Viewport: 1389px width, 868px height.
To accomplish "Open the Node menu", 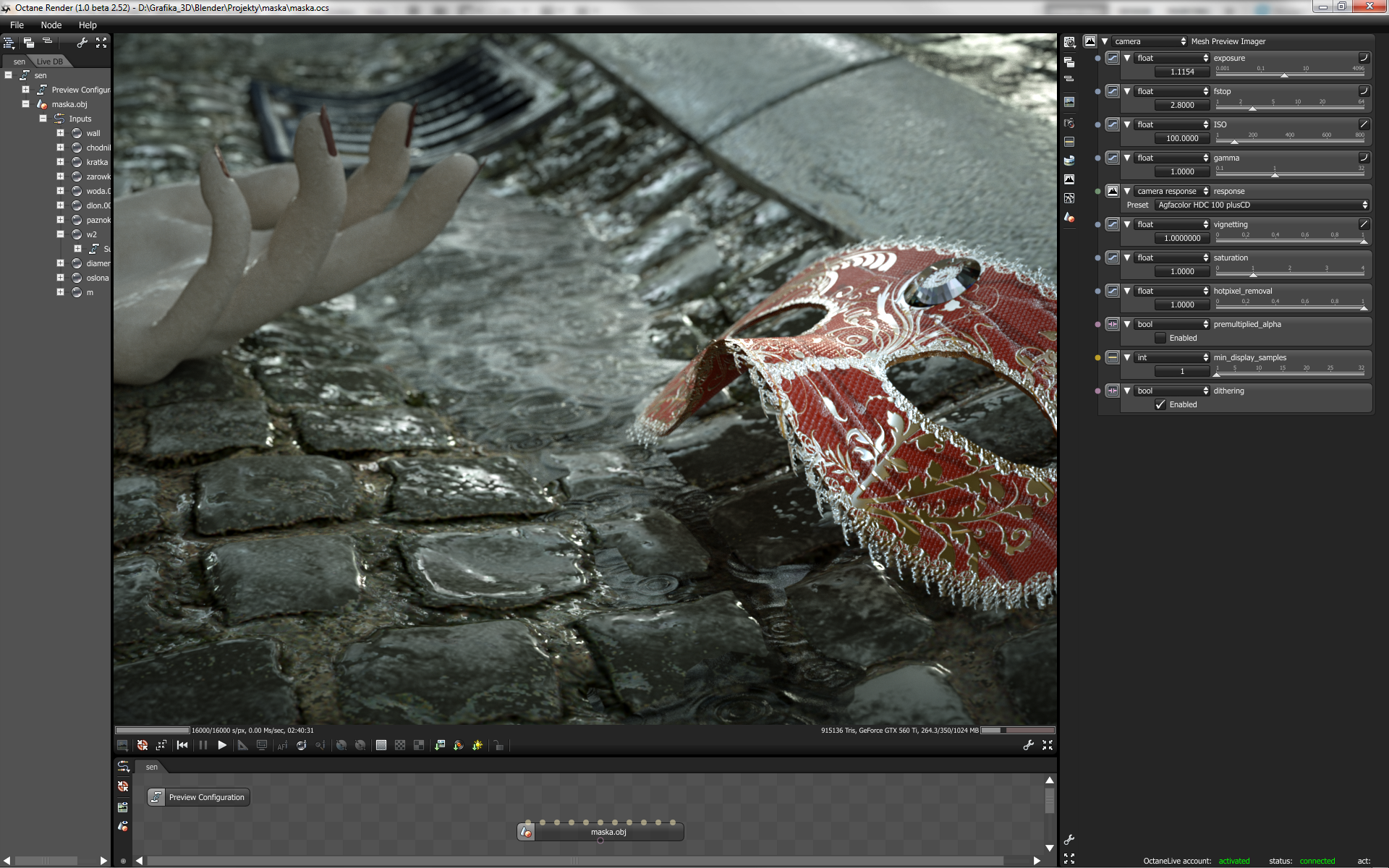I will 51,25.
